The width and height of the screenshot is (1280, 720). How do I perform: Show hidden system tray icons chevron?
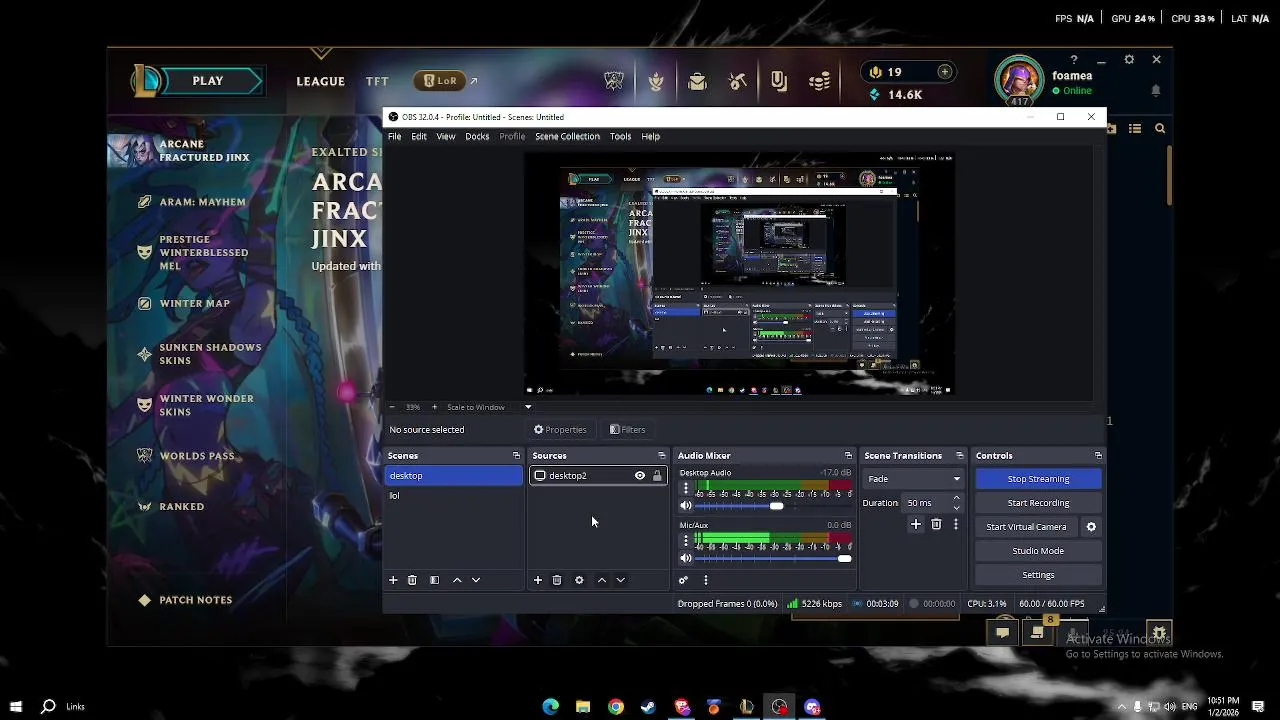(x=1121, y=707)
